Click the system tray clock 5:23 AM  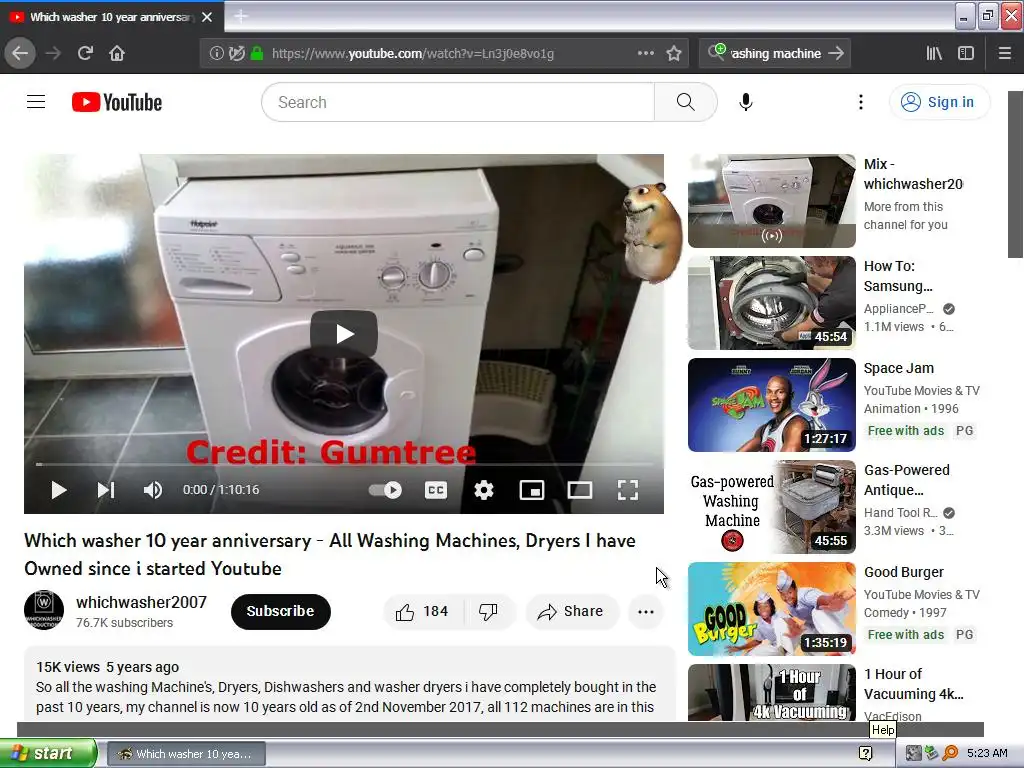click(987, 753)
